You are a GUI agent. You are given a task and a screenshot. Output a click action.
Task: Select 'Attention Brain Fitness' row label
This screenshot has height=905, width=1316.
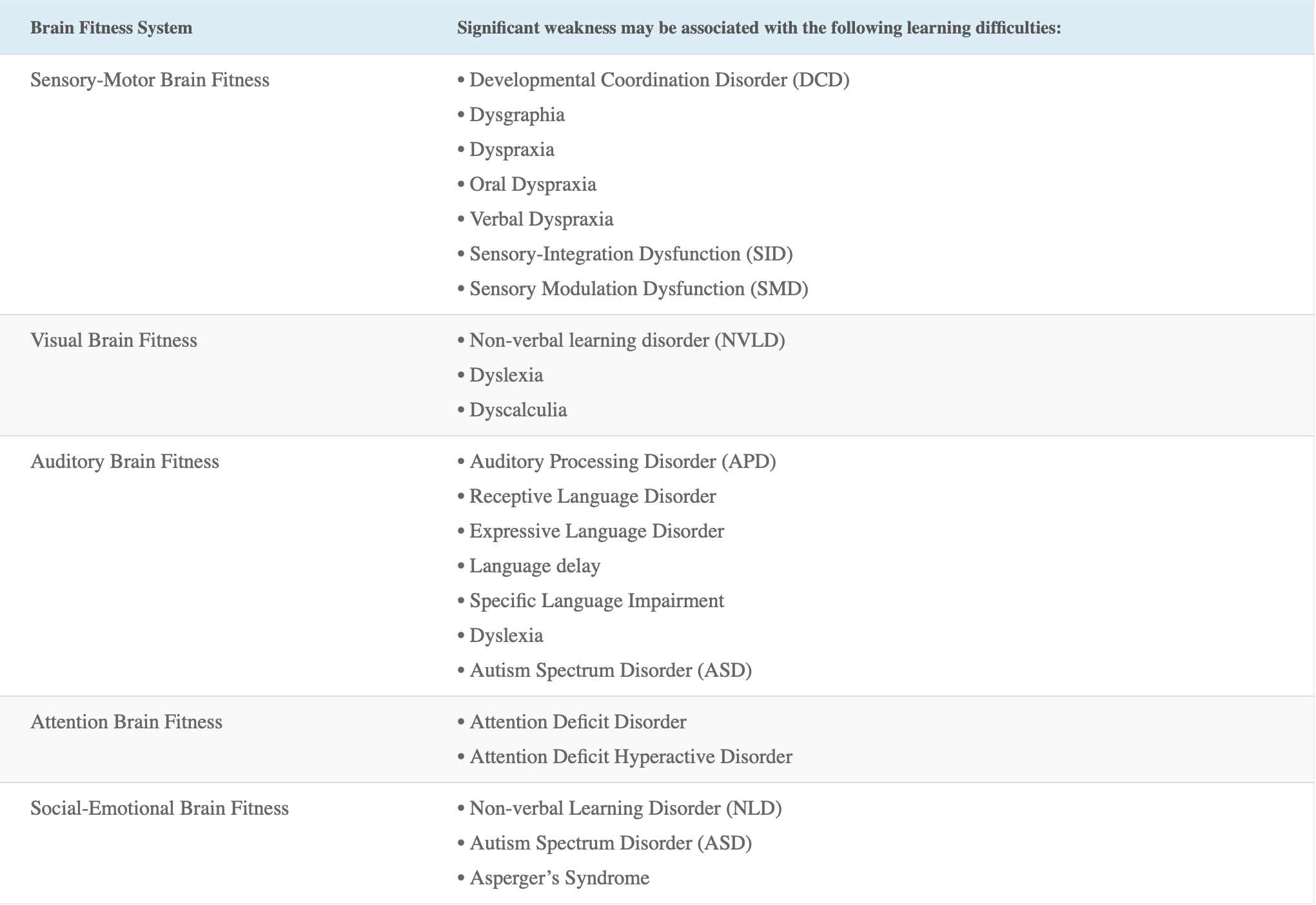(126, 722)
